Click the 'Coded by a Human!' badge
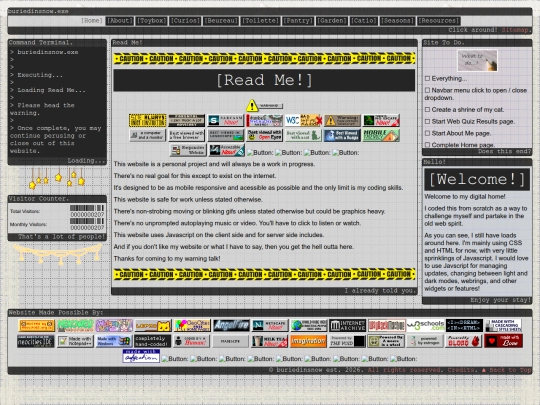Image resolution: width=540 pixels, height=405 pixels. (191, 341)
